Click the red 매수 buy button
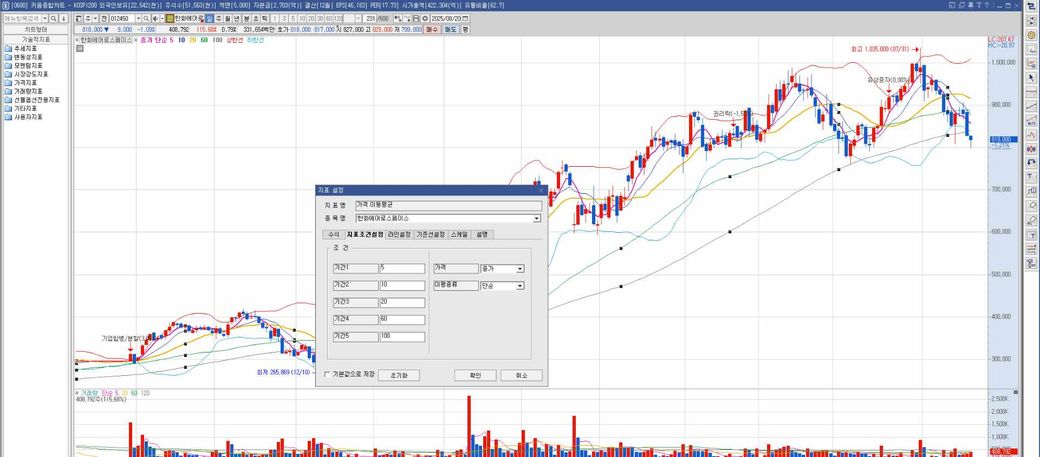The height and width of the screenshot is (457, 1040). tap(432, 30)
